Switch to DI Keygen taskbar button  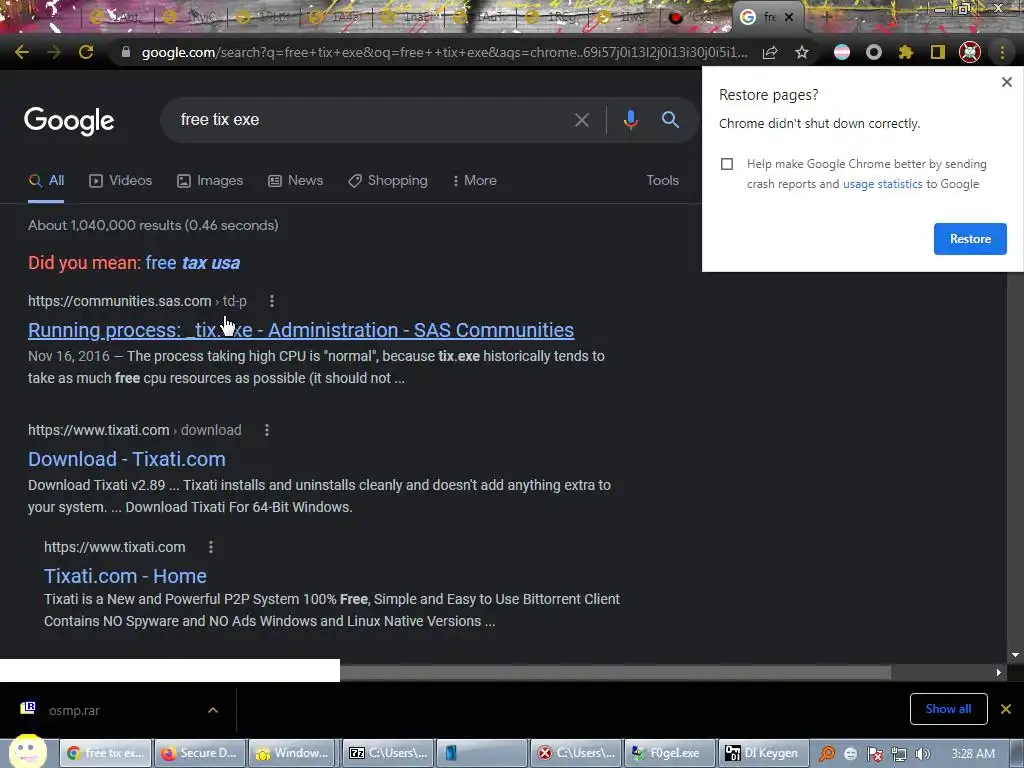pos(763,754)
